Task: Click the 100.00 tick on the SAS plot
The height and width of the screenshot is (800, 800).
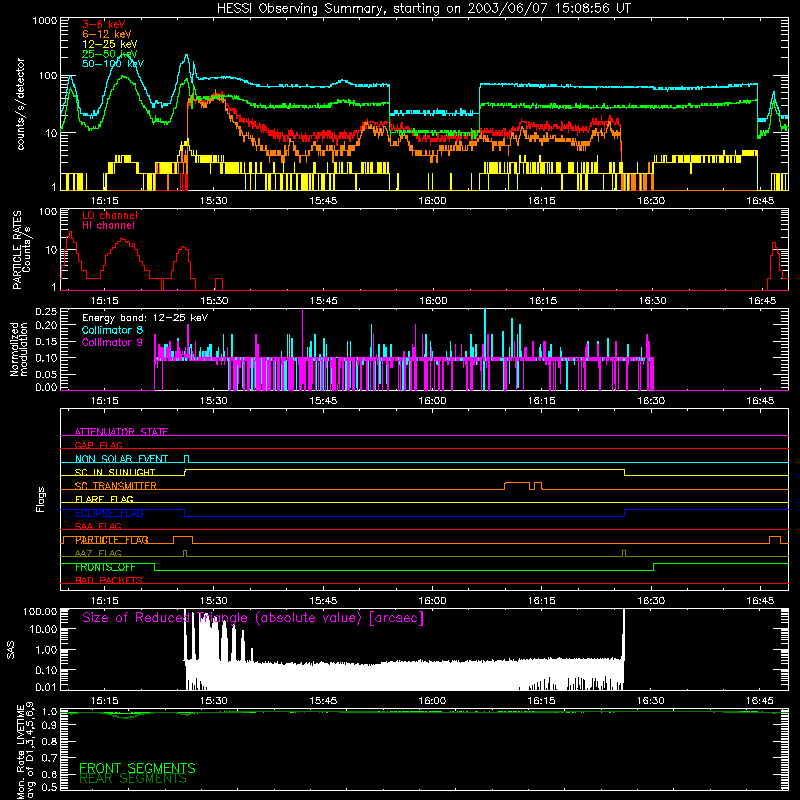Action: pos(40,612)
